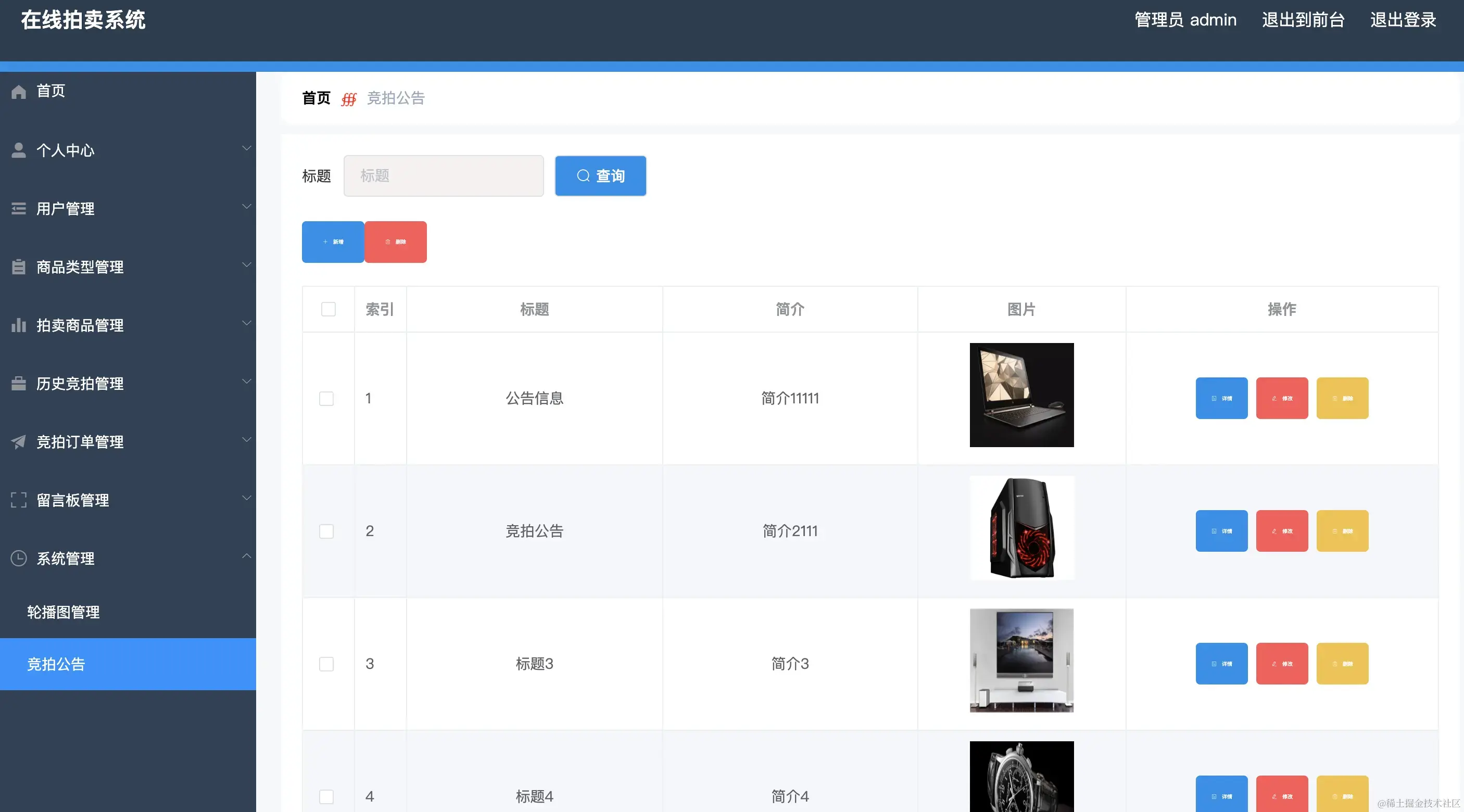
Task: Open the PC tower thumbnail in row 2
Action: (1022, 528)
